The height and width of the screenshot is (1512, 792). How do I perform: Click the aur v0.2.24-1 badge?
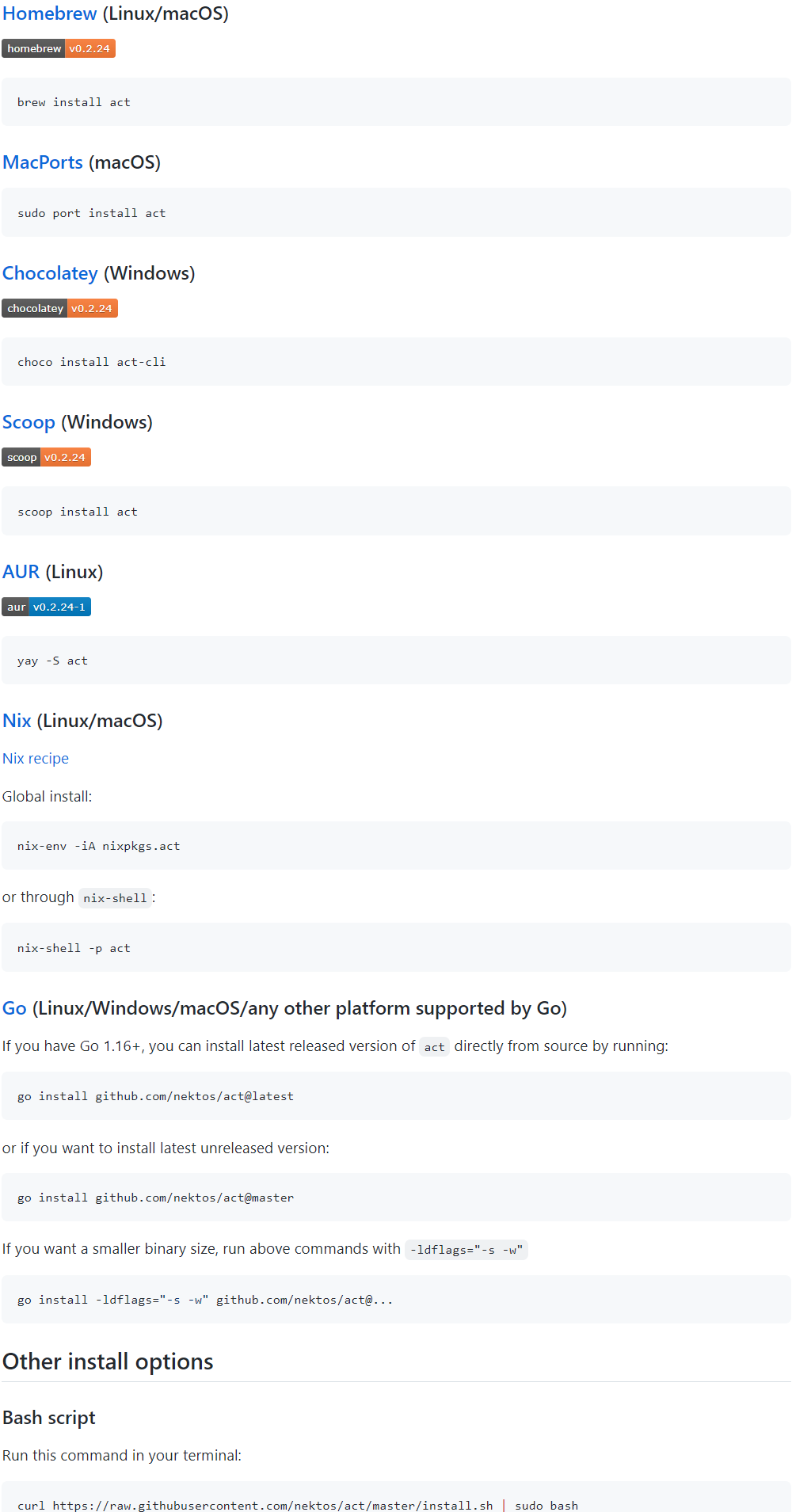[46, 607]
